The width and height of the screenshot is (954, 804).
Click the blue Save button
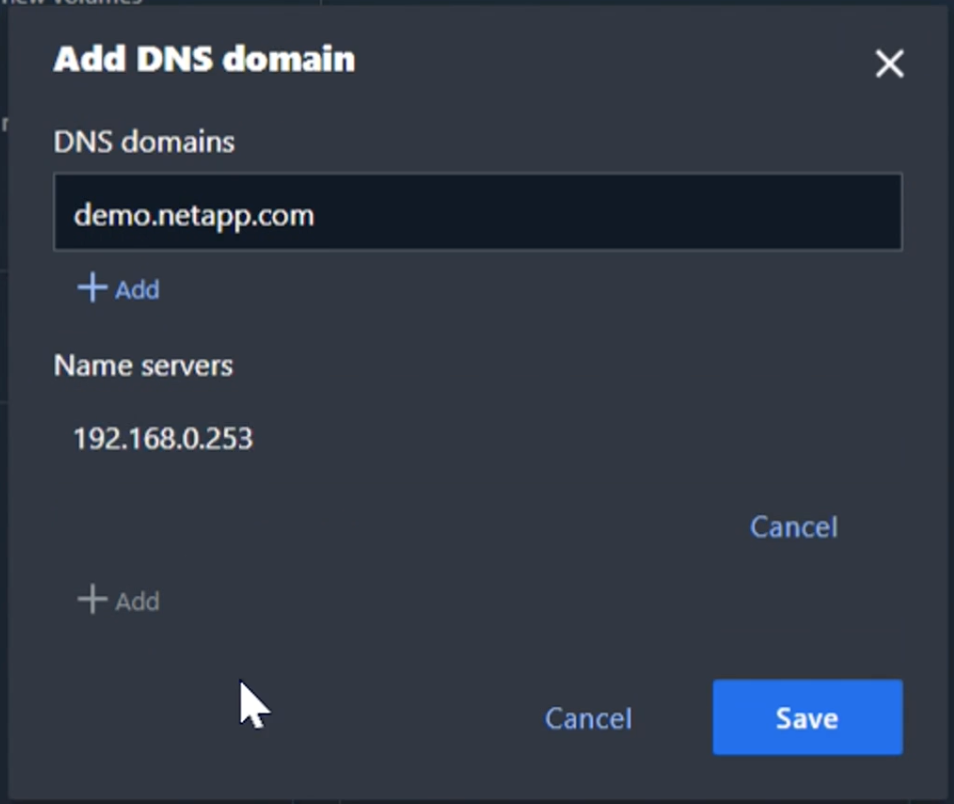pos(807,718)
